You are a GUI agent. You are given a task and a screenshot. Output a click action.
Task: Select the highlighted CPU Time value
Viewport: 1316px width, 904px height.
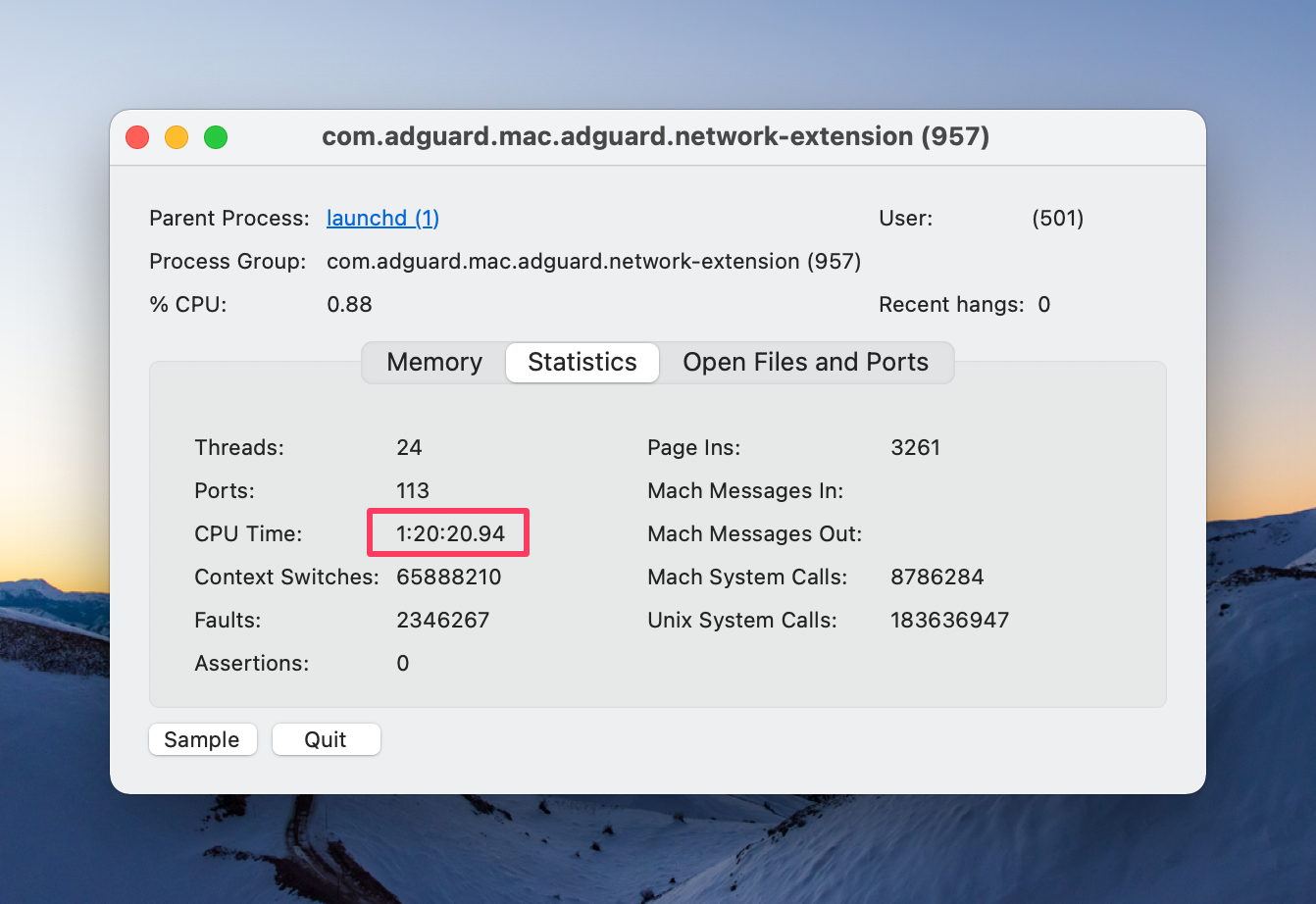coord(447,532)
